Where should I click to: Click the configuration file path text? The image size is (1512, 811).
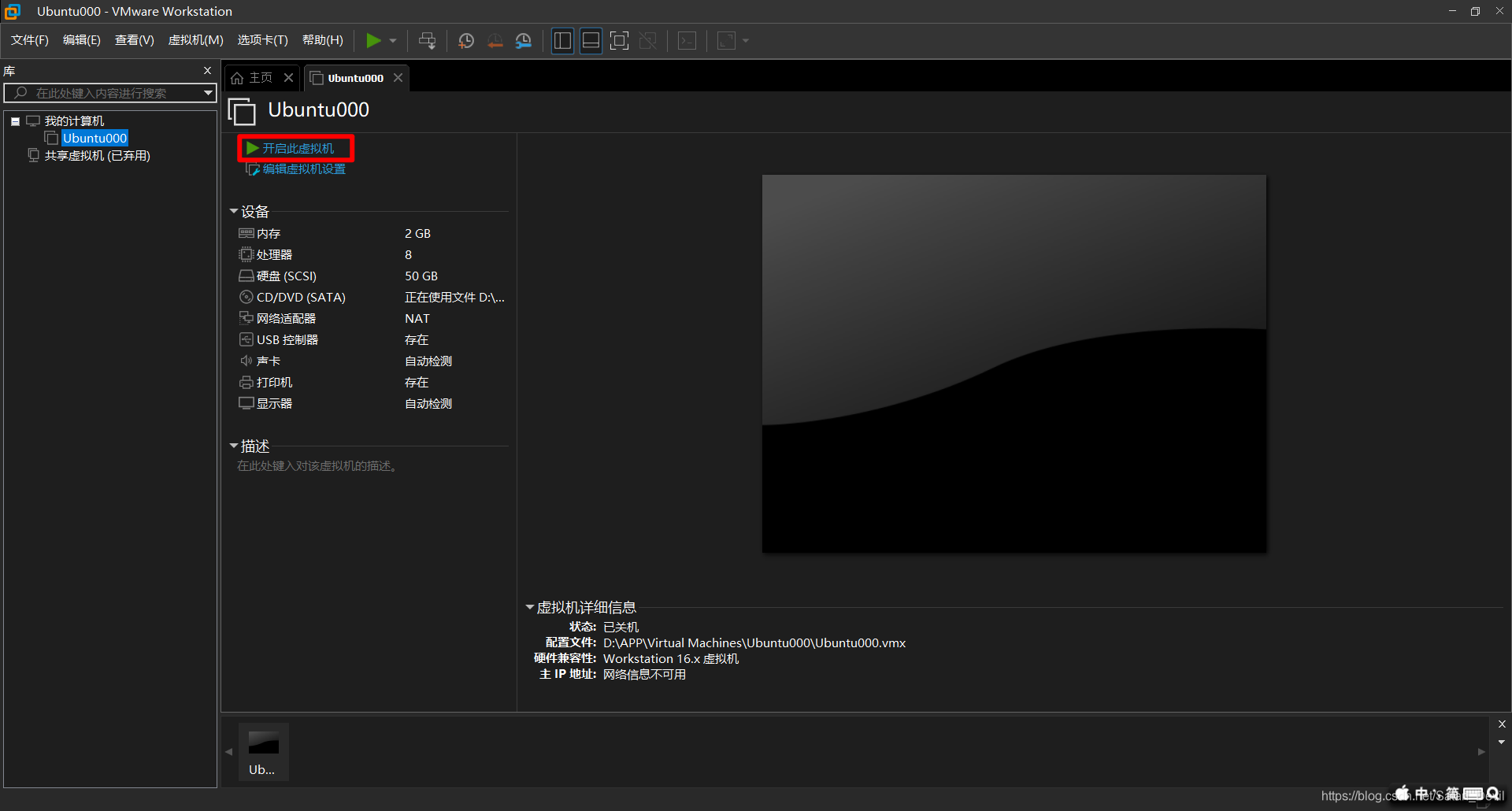coord(754,643)
